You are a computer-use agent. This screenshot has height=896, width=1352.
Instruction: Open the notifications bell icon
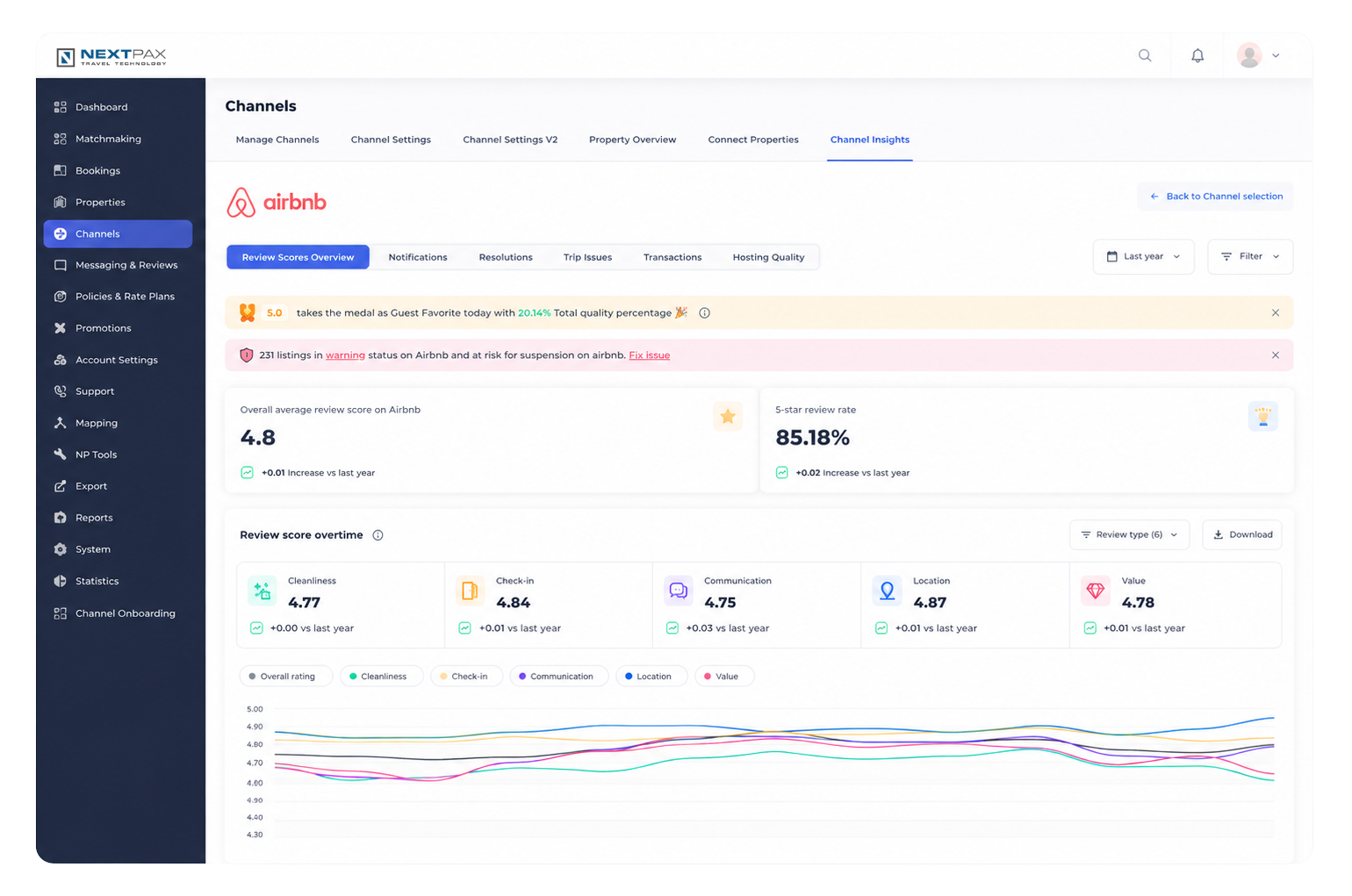click(x=1197, y=55)
